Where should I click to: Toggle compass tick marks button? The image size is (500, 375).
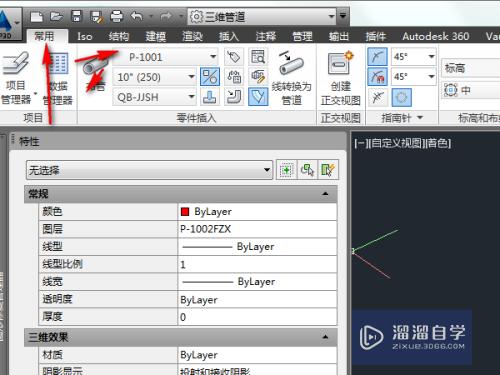point(377,57)
